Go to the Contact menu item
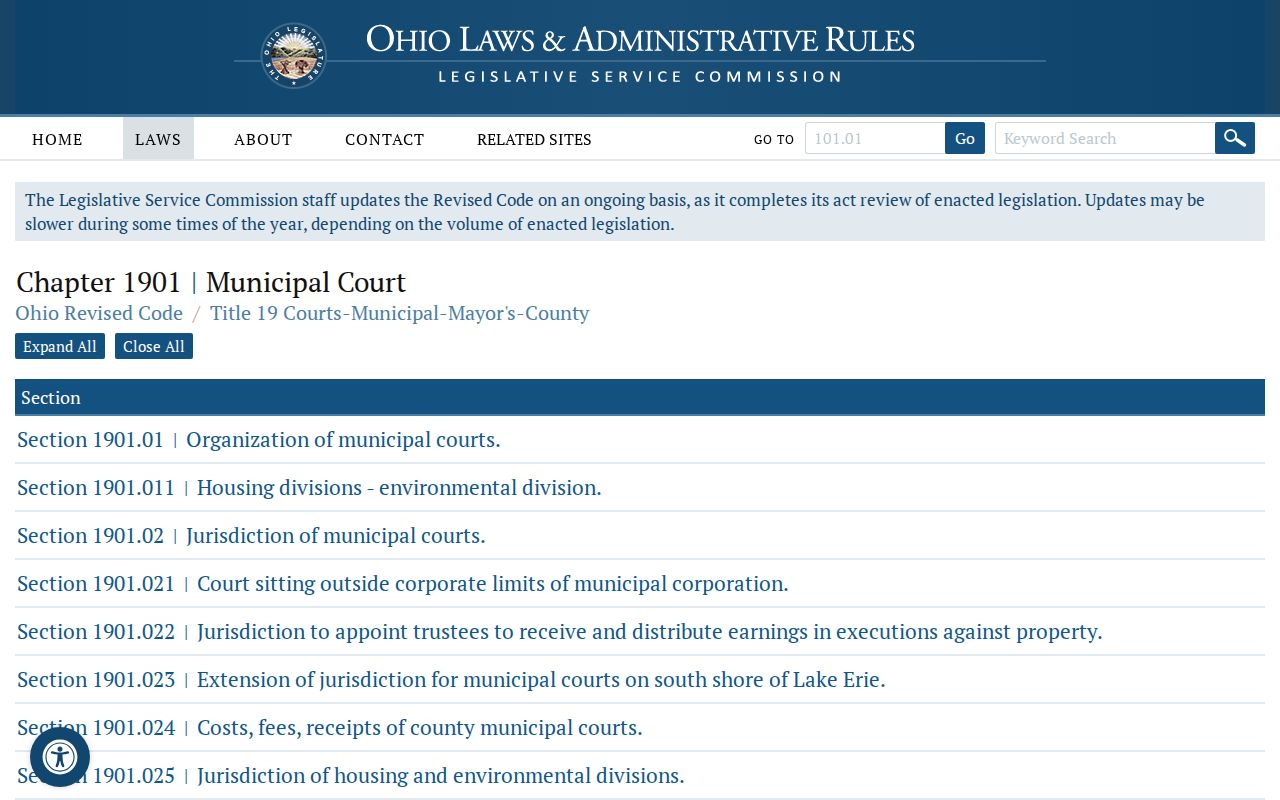 click(x=384, y=139)
